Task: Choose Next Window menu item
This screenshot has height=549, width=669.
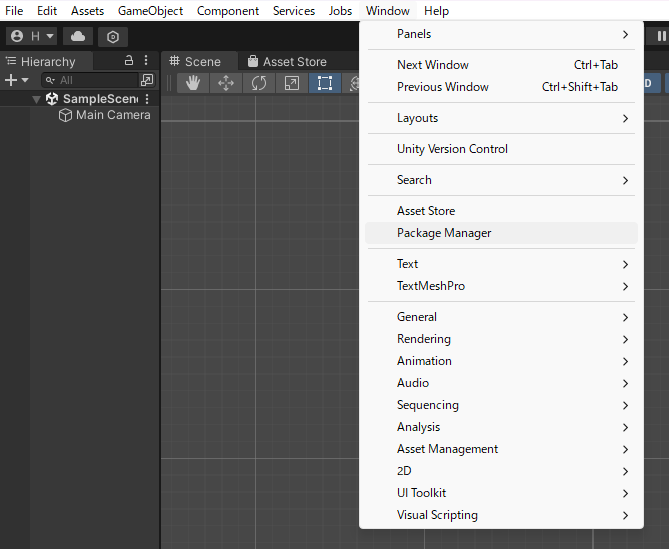Action: 501,65
